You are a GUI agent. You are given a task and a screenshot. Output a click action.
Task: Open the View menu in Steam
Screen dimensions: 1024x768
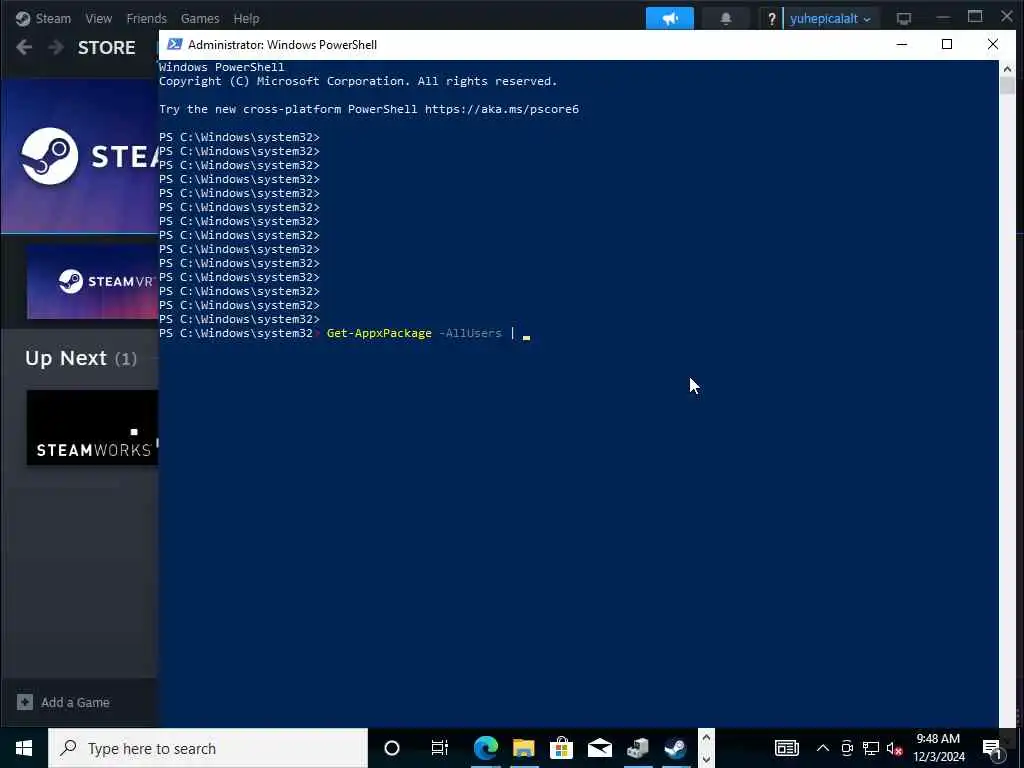tap(99, 18)
